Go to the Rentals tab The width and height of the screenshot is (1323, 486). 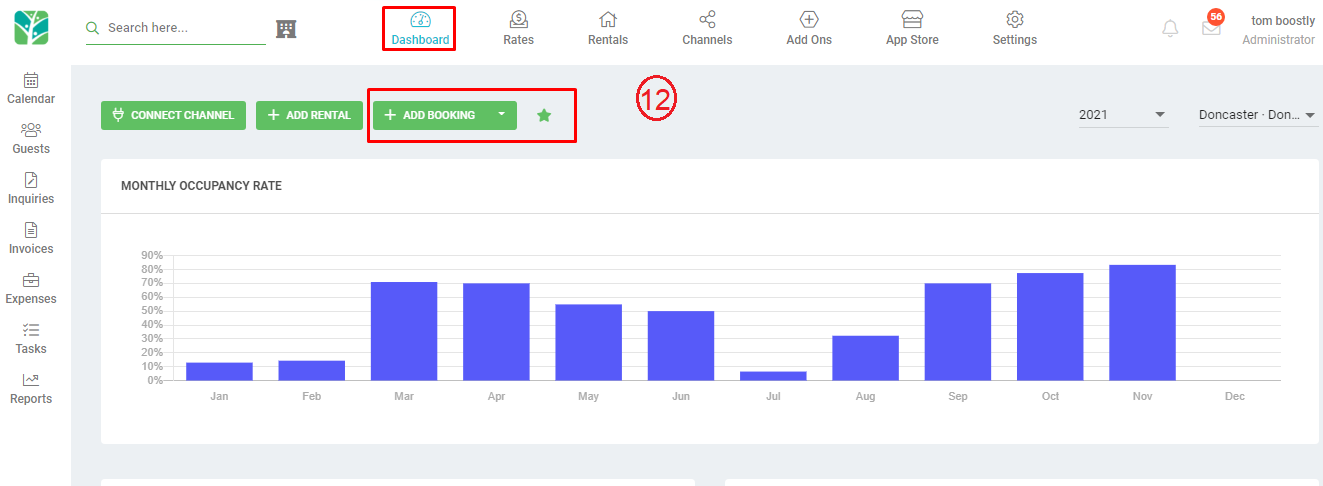(608, 29)
